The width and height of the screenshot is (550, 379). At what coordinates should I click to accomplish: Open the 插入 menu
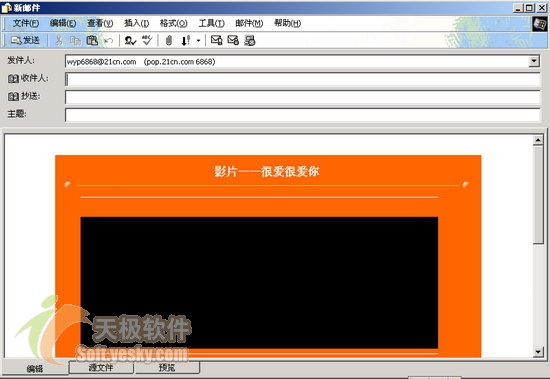pyautogui.click(x=136, y=23)
